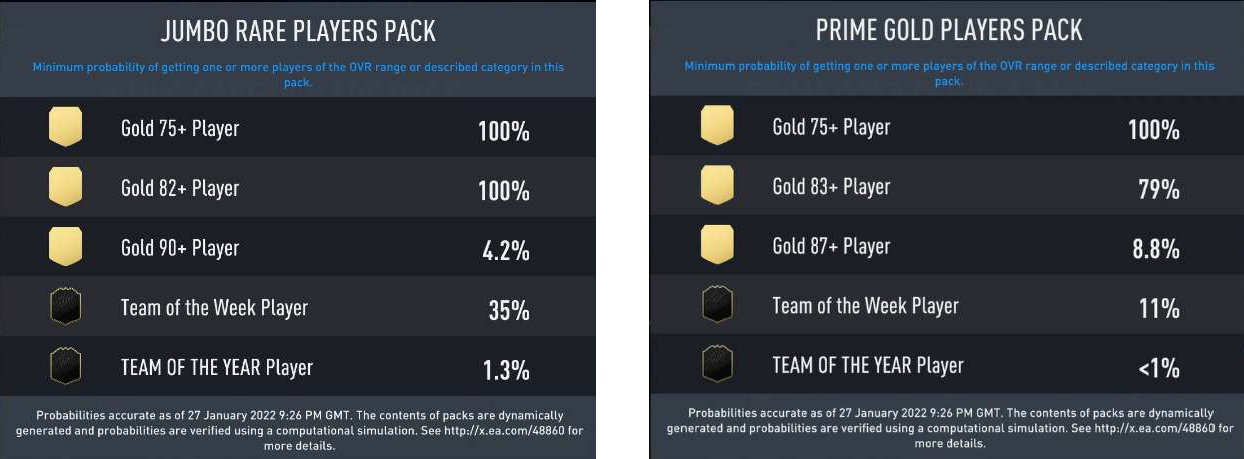Select Team of the Week card icon in Jumbo Rare pack

[x=65, y=307]
